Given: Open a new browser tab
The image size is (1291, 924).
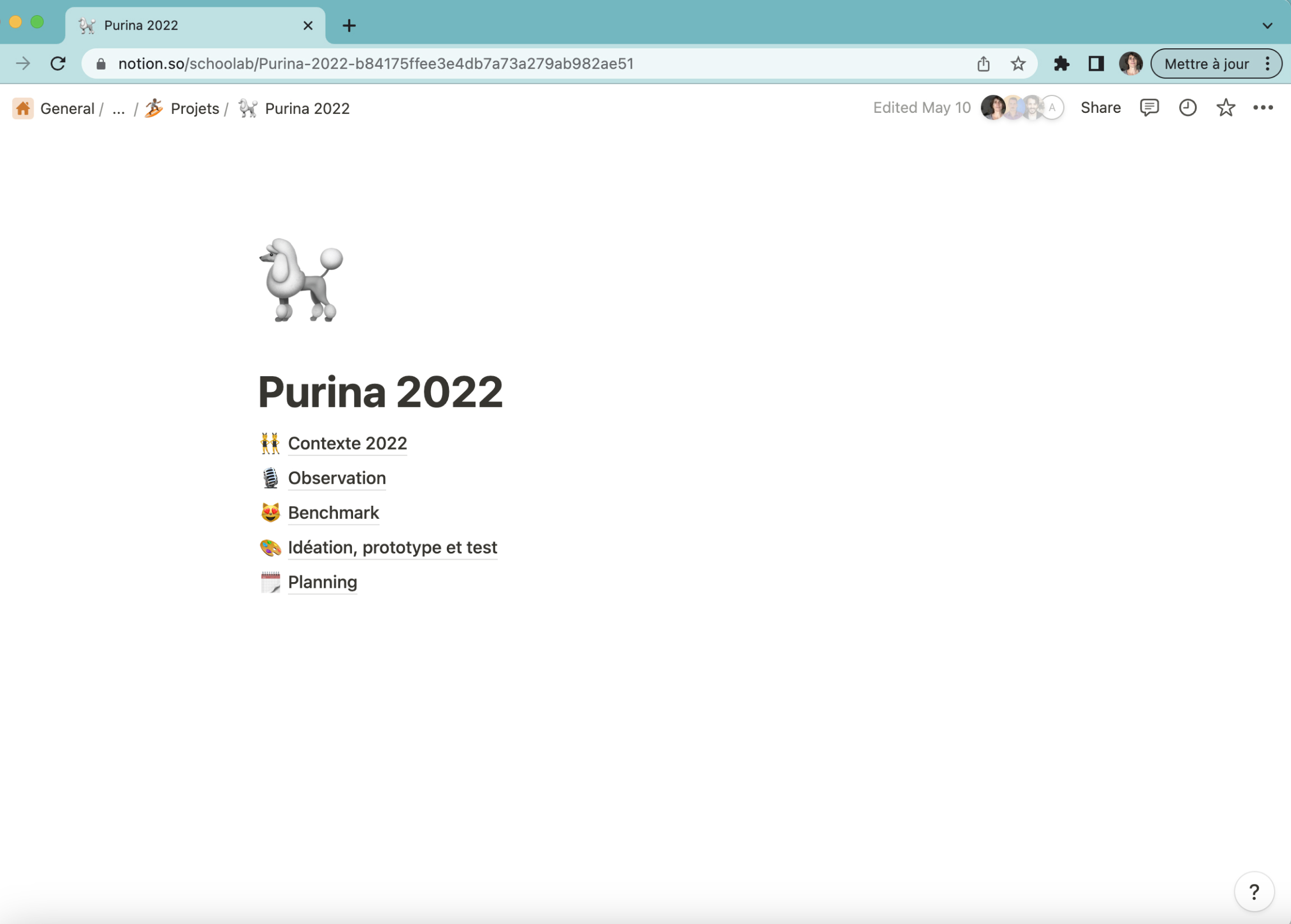Looking at the screenshot, I should click(349, 26).
